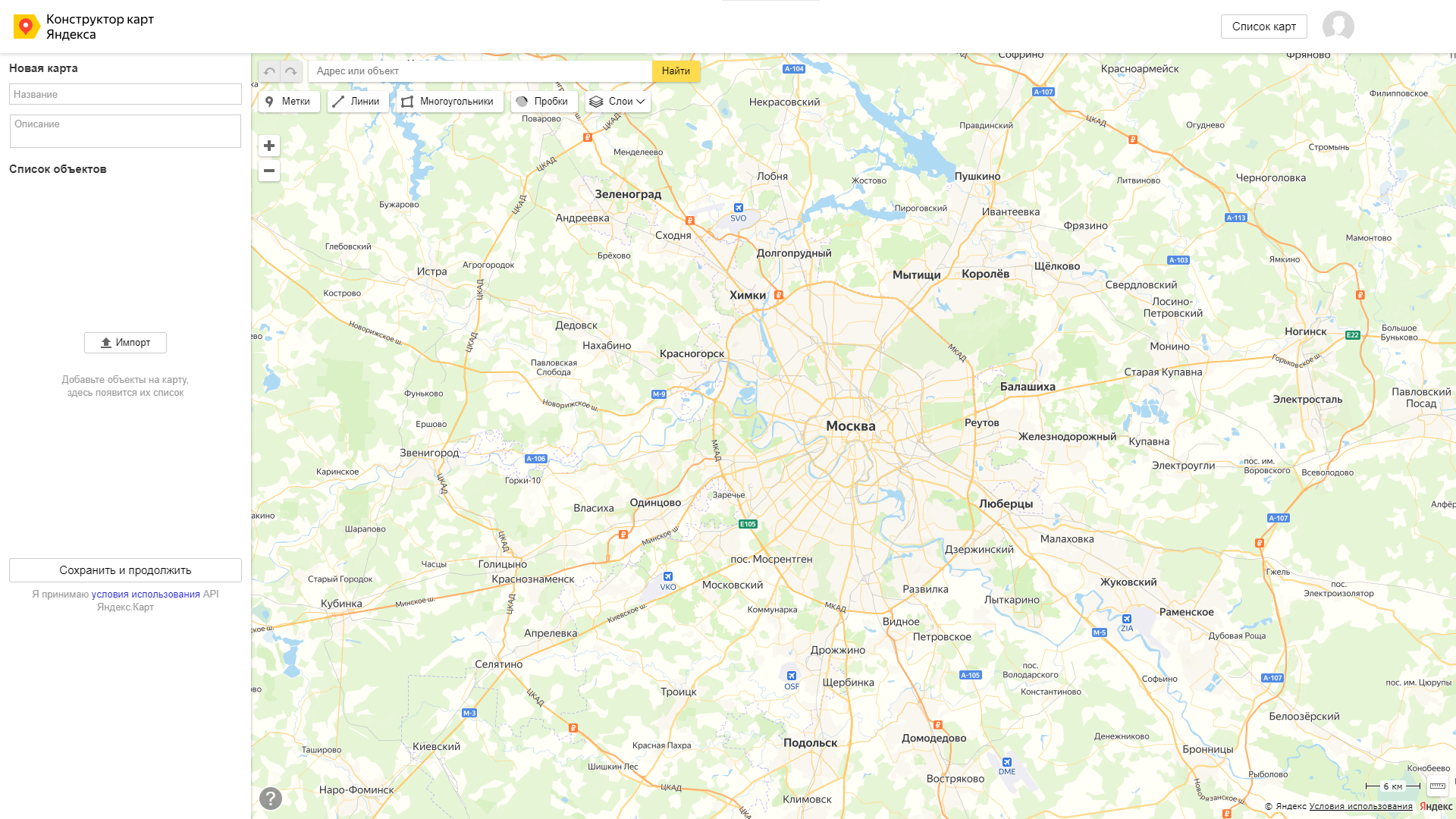The width and height of the screenshot is (1456, 819).
Task: Zoom in the map with plus
Action: pyautogui.click(x=269, y=146)
